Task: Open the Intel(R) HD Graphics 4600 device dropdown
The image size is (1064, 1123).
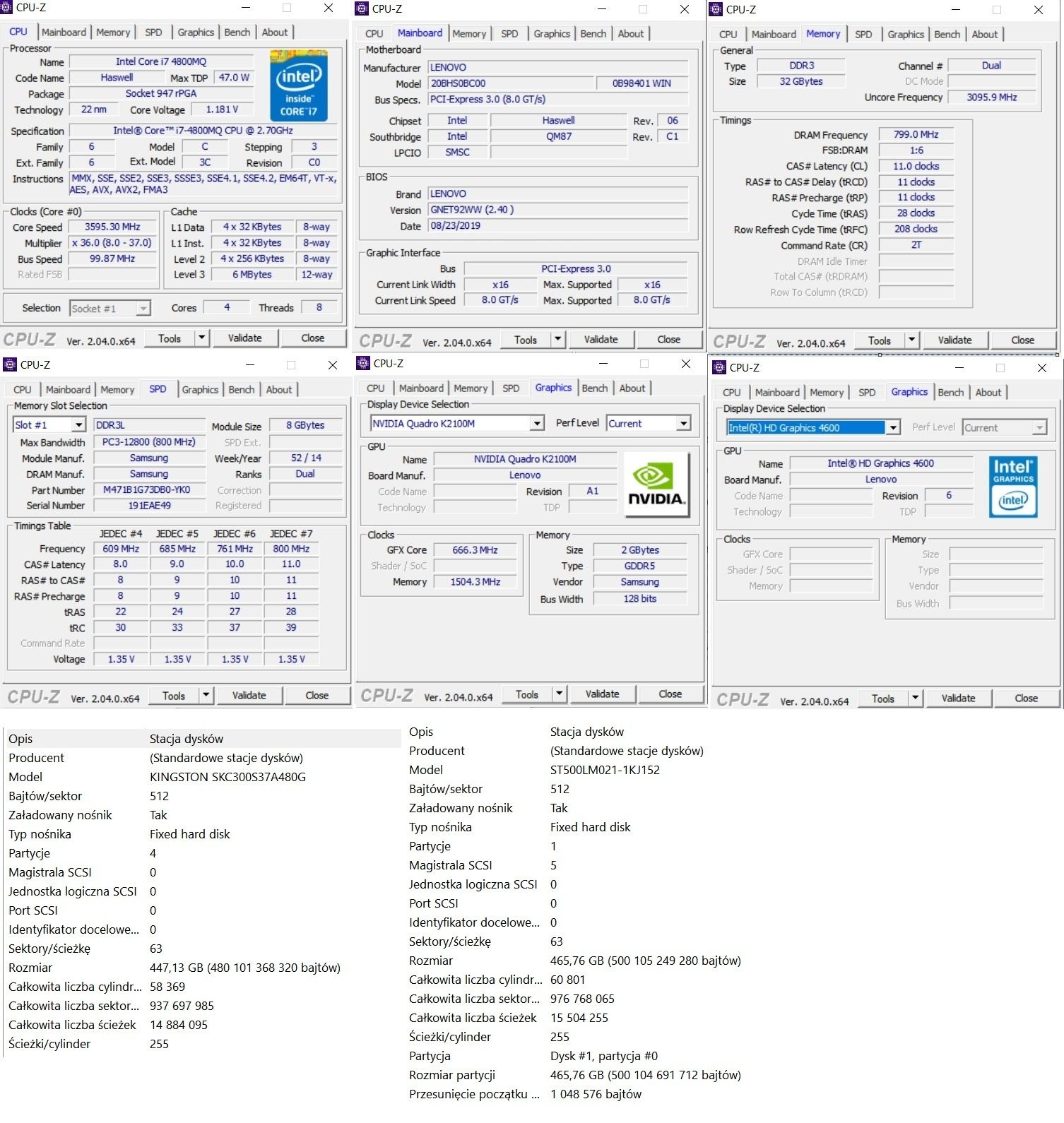Action: [893, 428]
